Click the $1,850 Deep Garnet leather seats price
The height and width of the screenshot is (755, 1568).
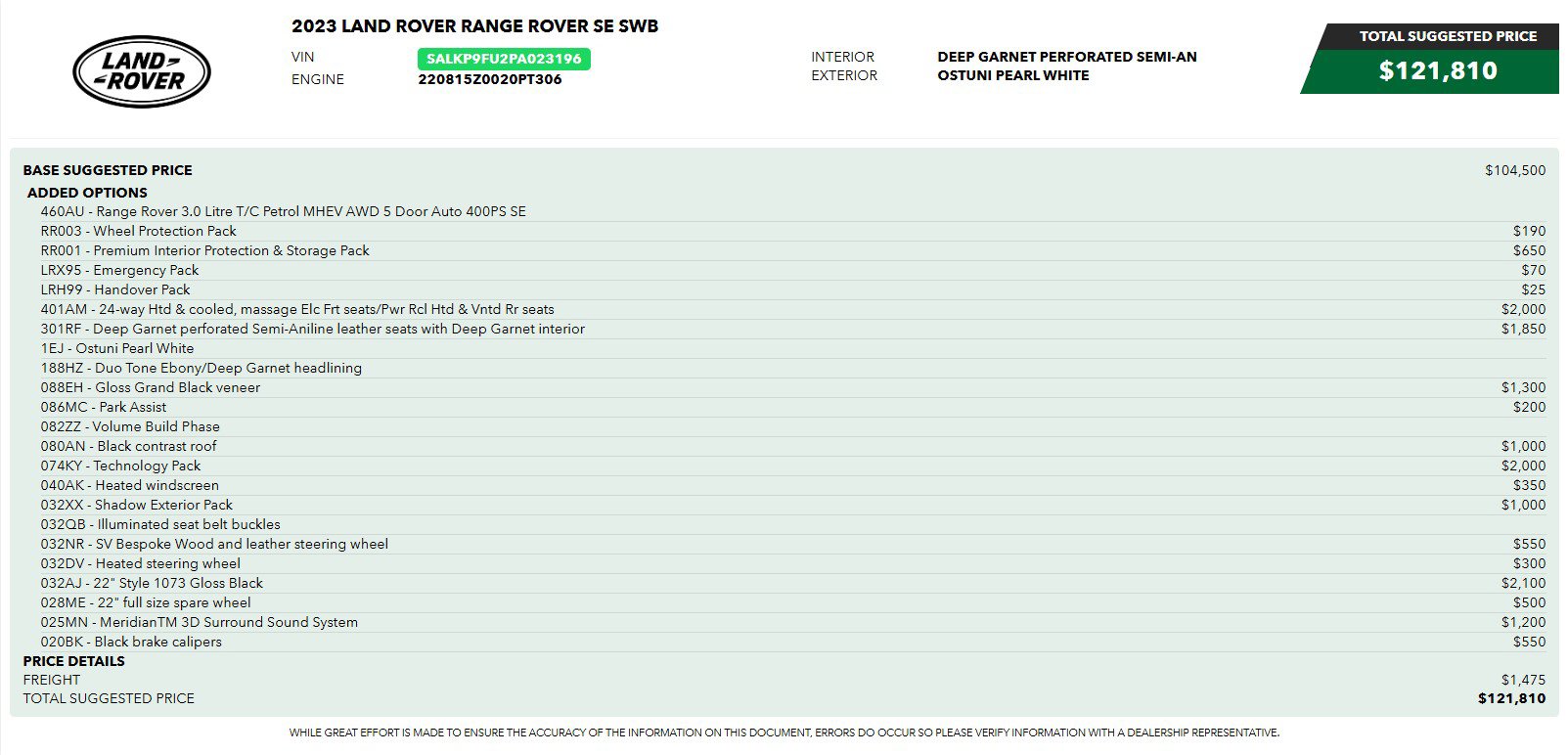(x=1523, y=329)
